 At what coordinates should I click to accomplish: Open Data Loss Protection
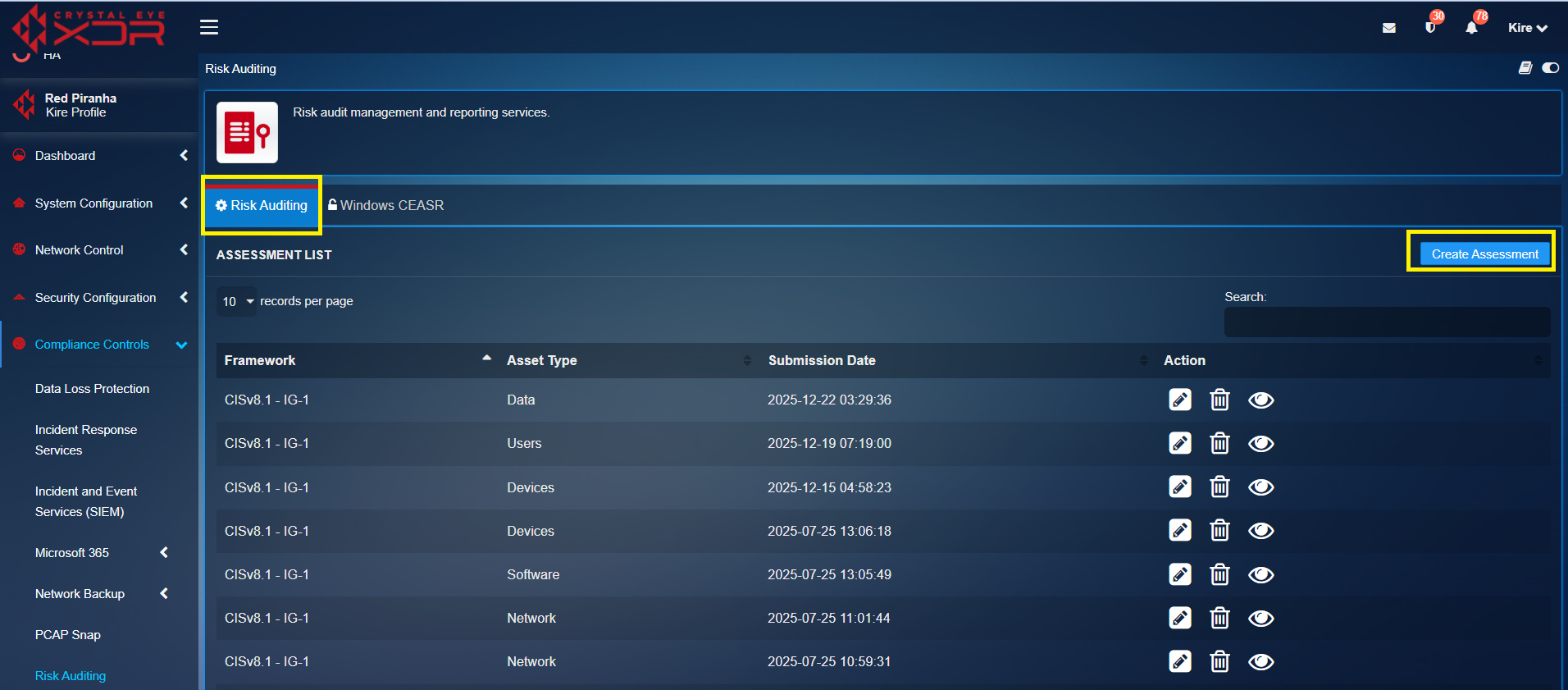tap(92, 389)
